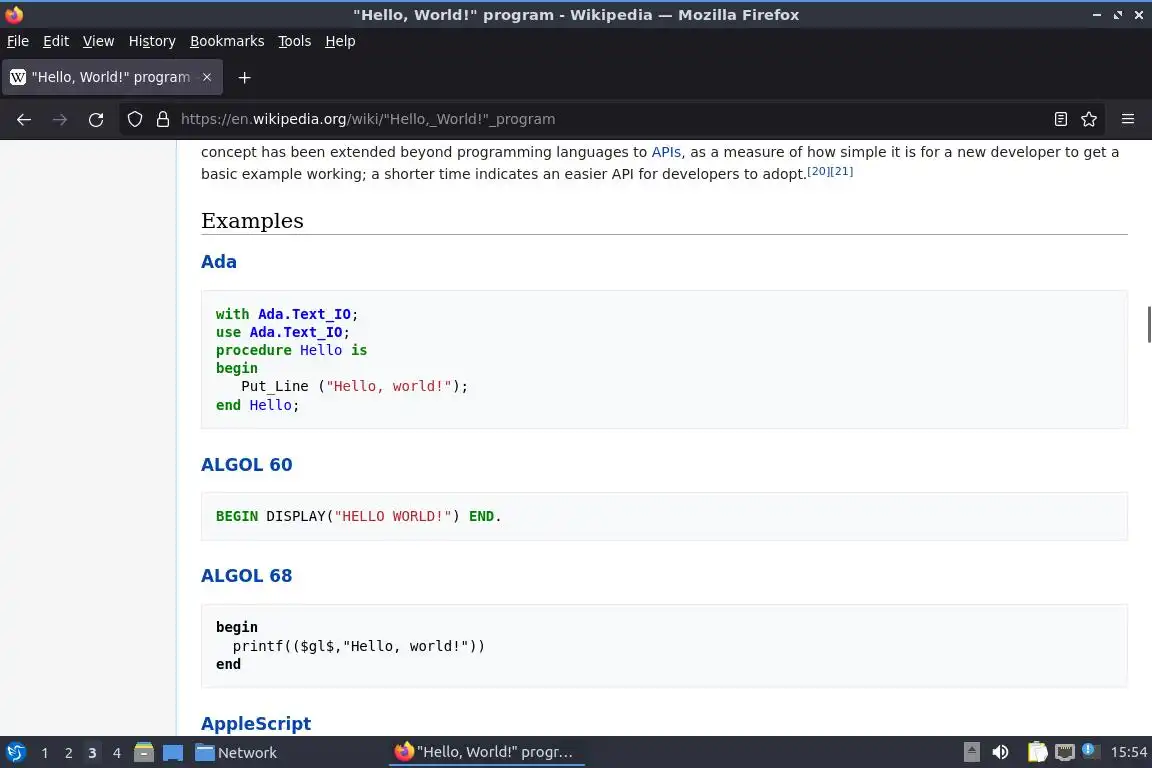Close the "Hello, World!" program tab
1152x768 pixels.
tap(207, 77)
